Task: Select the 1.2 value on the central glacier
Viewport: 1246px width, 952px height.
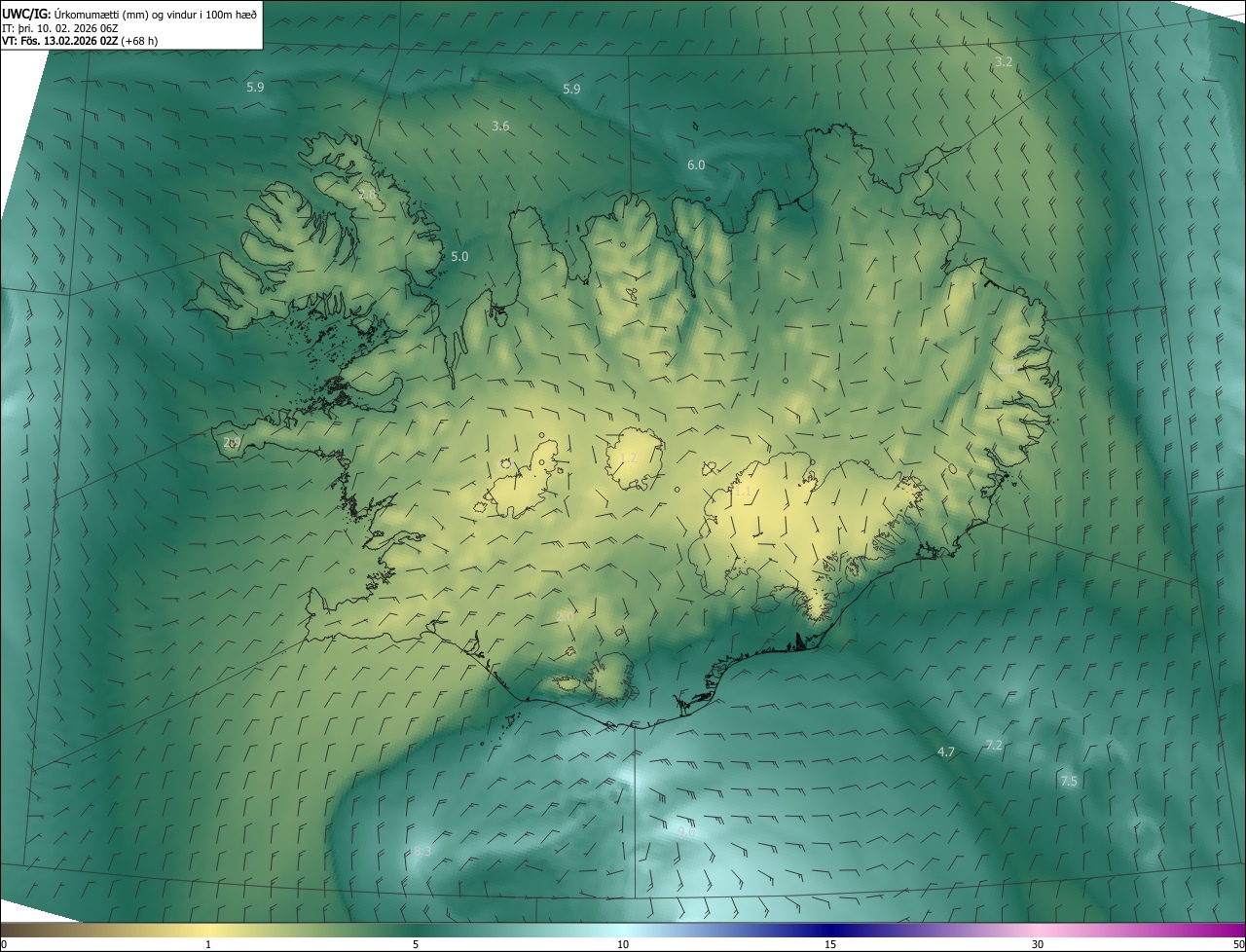Action: 627,458
